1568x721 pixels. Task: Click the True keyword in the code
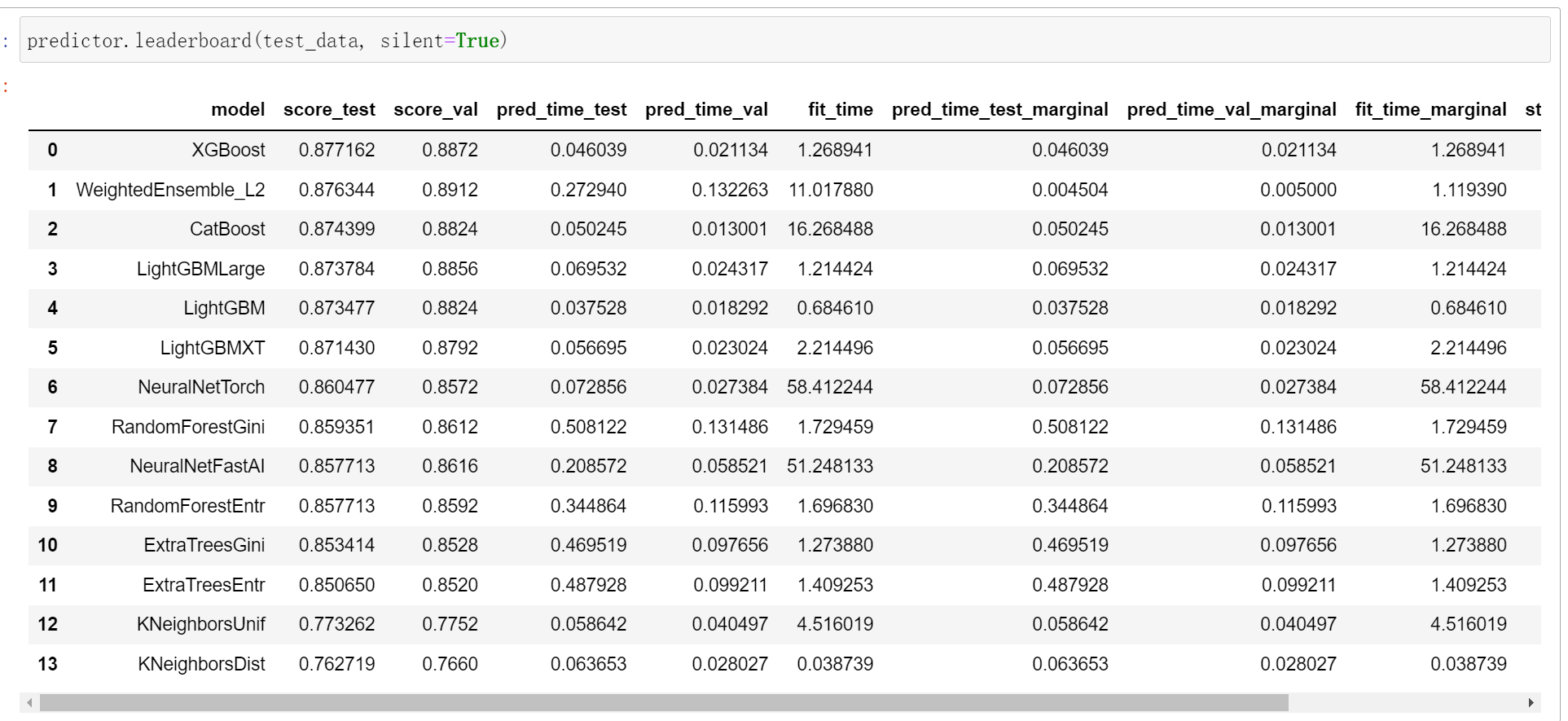(x=477, y=41)
